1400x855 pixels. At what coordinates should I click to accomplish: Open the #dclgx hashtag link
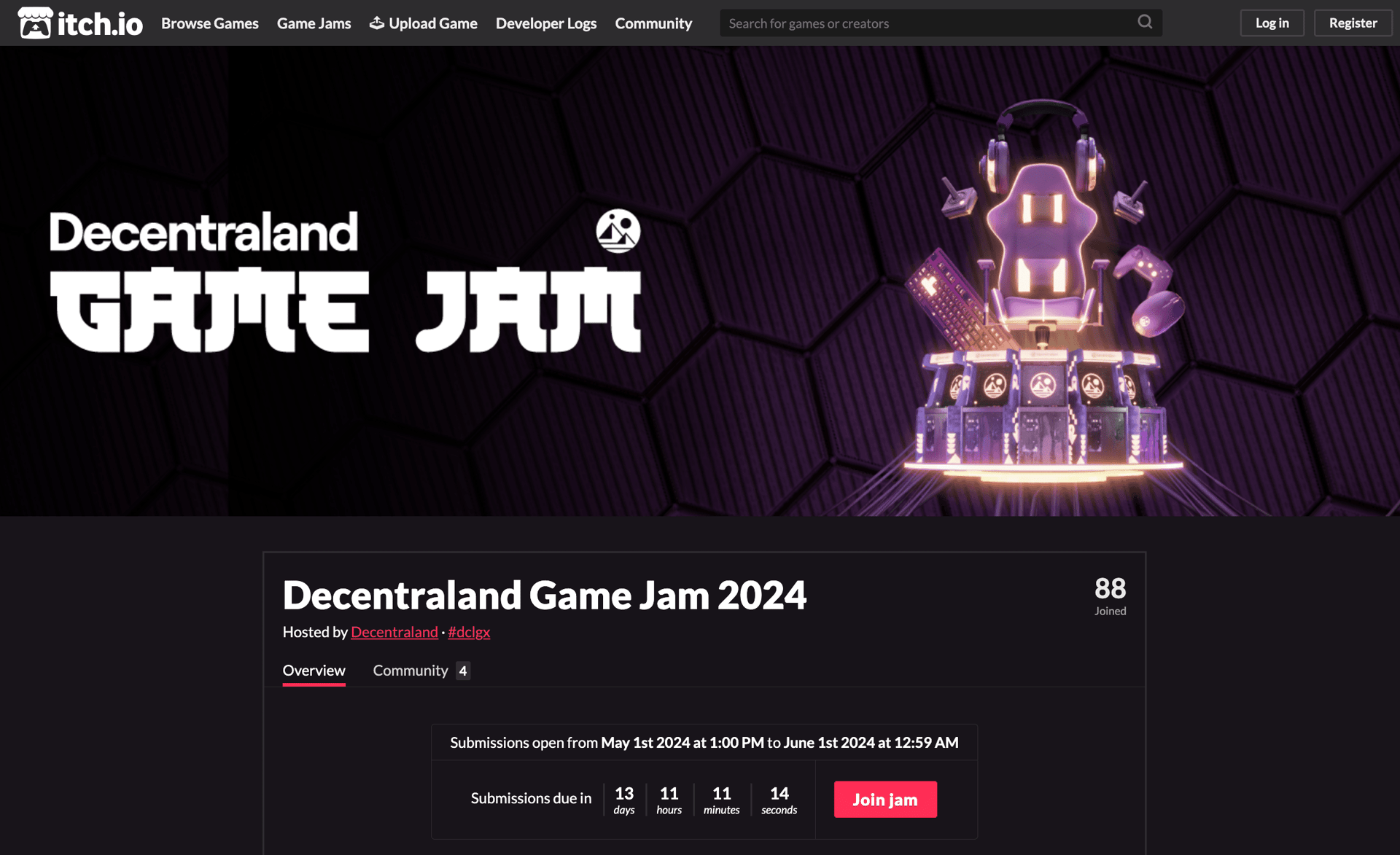point(469,632)
